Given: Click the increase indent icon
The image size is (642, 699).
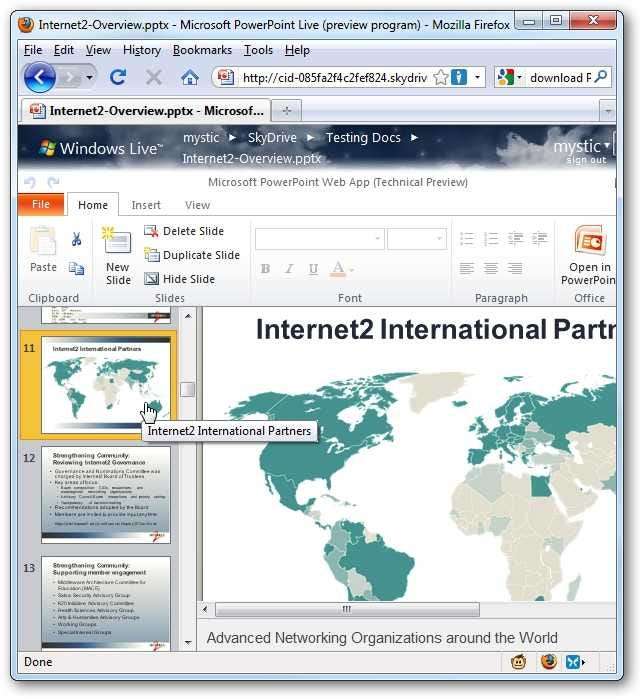Looking at the screenshot, I should (539, 239).
